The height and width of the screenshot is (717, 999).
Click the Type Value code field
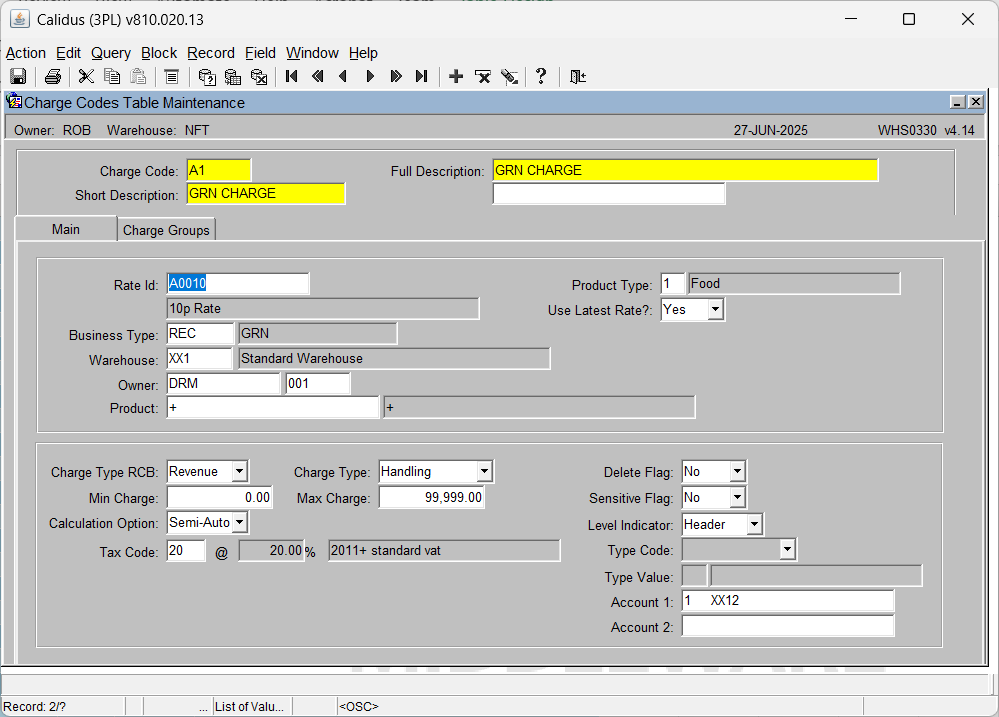[x=694, y=576]
